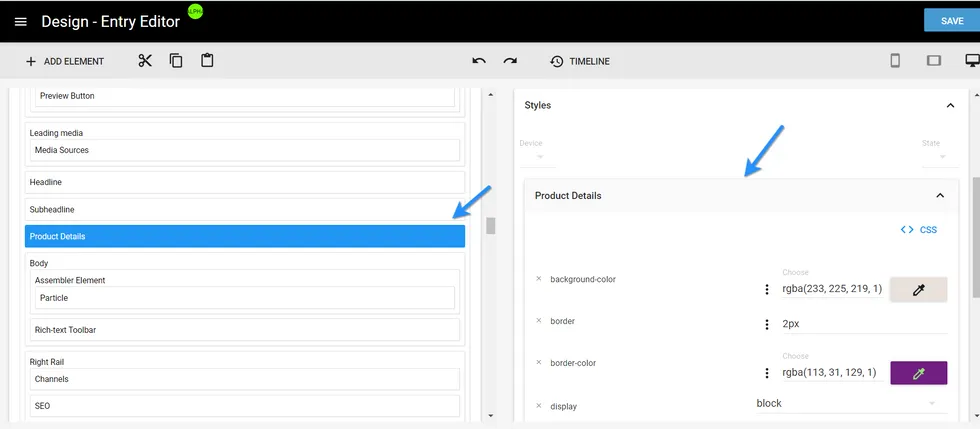Viewport: 980px width, 429px height.
Task: Select Media Sources in the tree
Action: pos(246,150)
